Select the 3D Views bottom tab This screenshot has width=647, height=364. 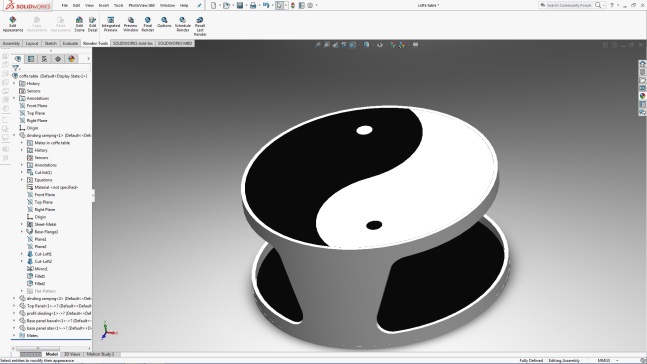[x=72, y=354]
